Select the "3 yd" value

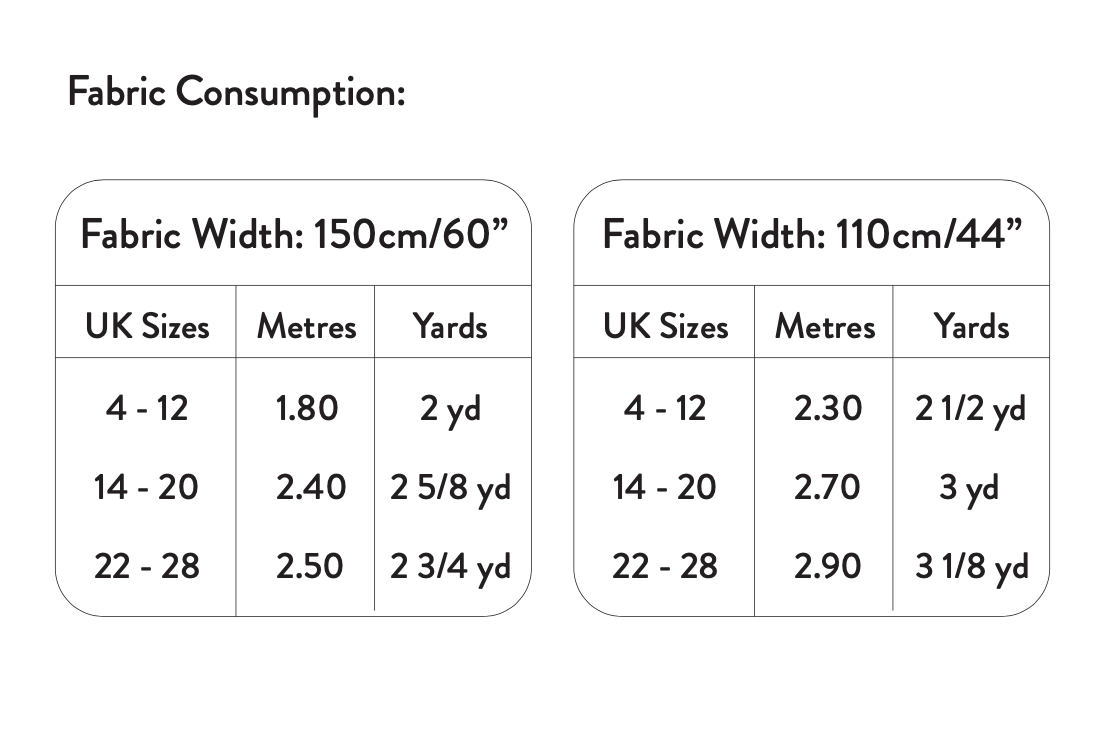(969, 488)
